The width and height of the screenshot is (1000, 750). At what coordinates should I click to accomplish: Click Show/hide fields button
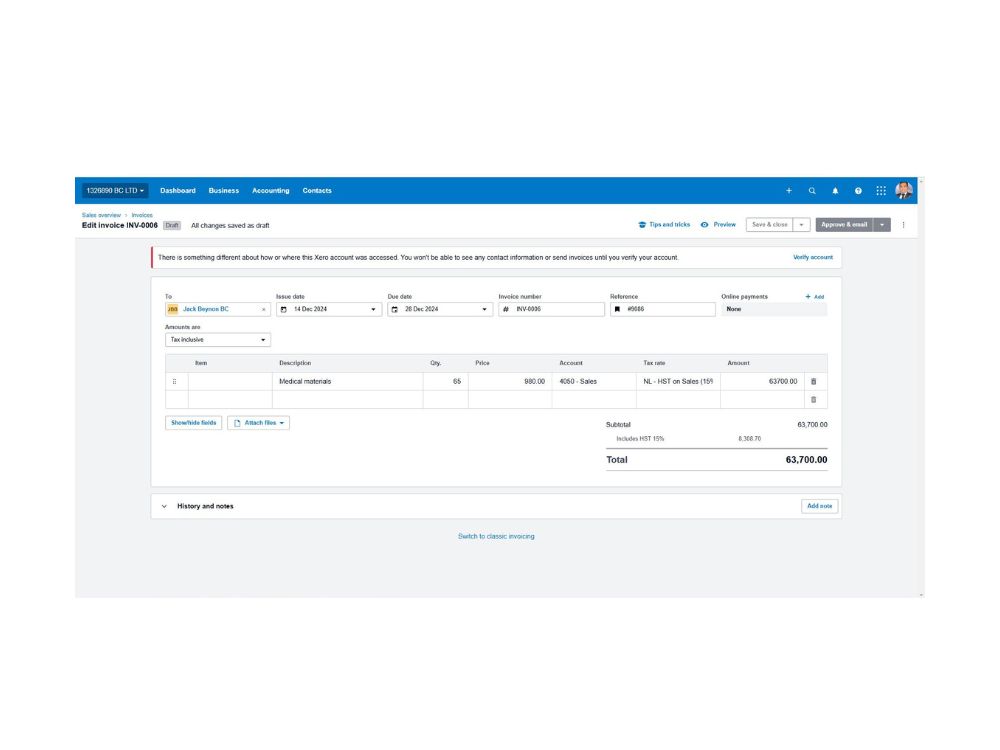194,423
